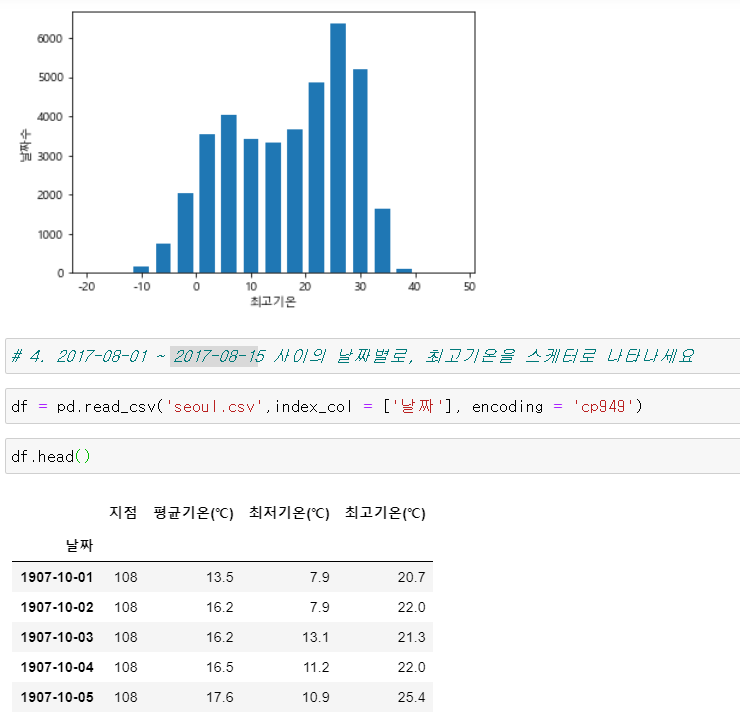Select row index 1907-10-02
This screenshot has height=715, width=740.
point(57,607)
